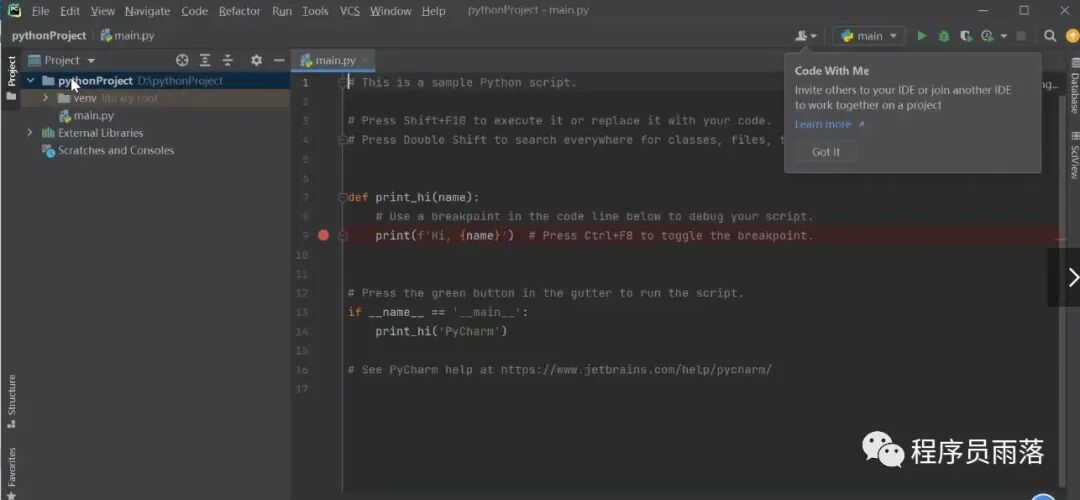Click Got It in Code With Me popup
The width and height of the screenshot is (1080, 500).
825,152
